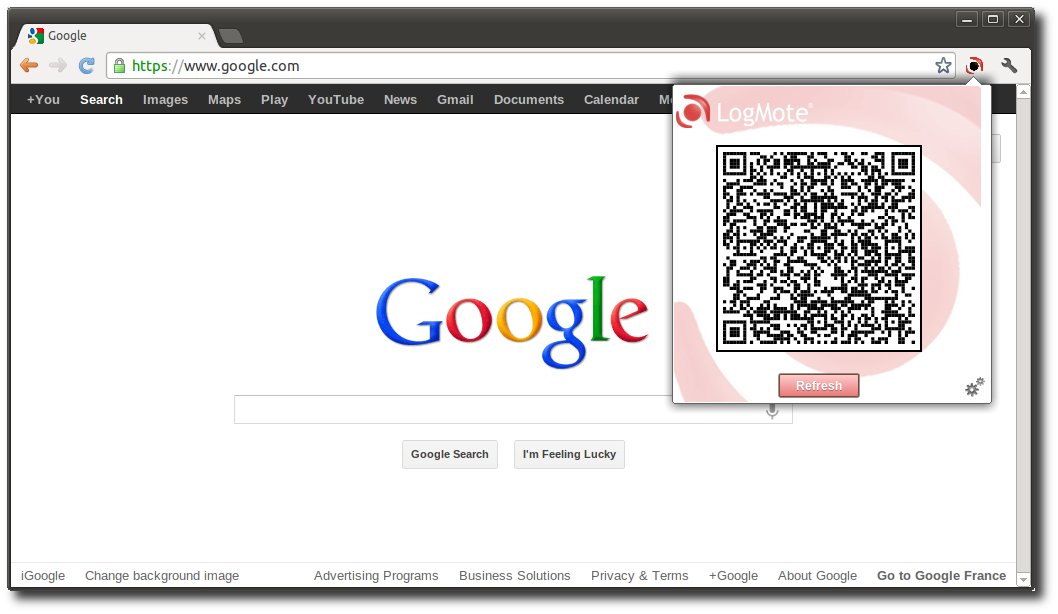Viewport: 1058px width, 614px height.
Task: Close the Google tab
Action: pos(202,36)
